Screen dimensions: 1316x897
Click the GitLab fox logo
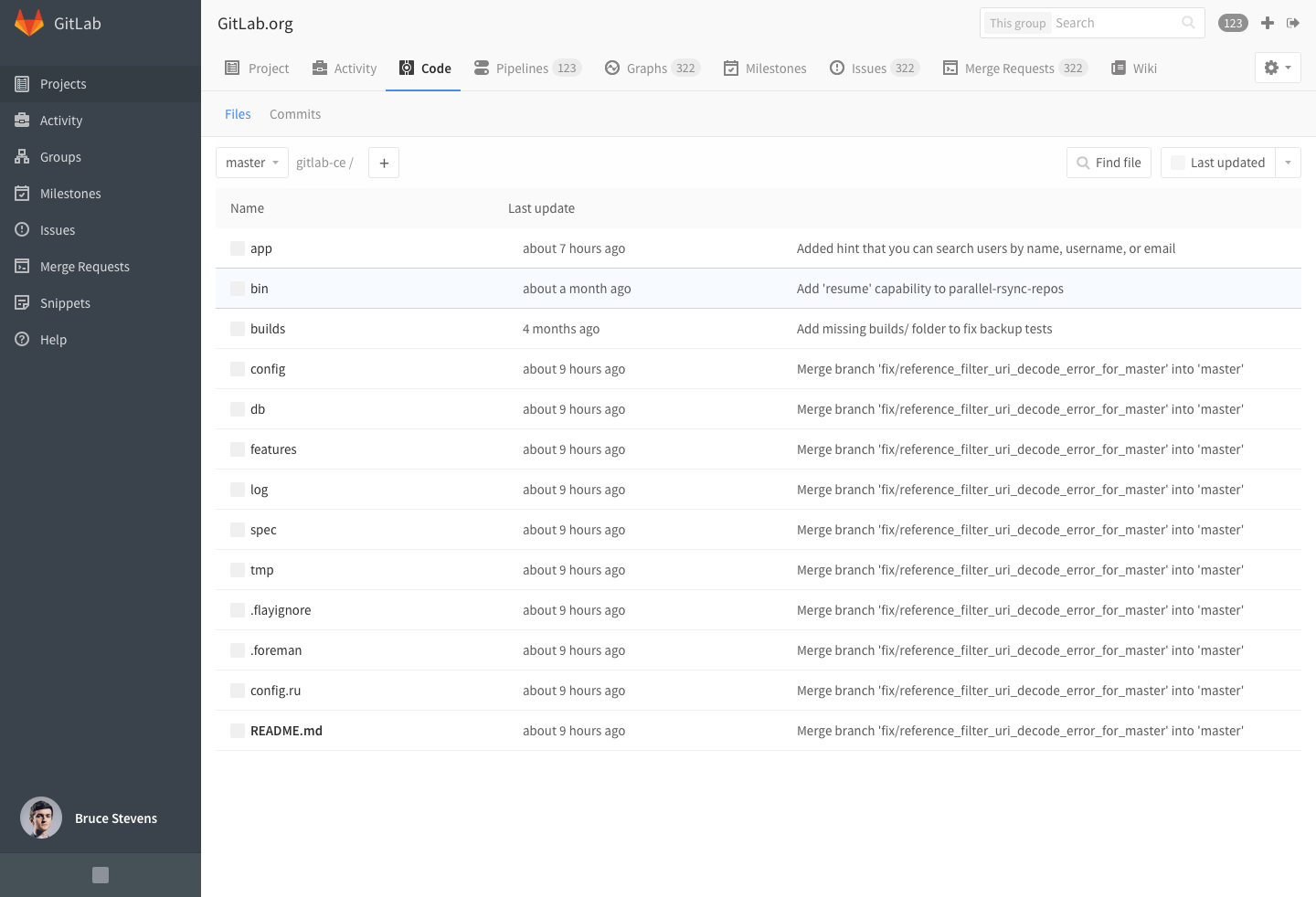30,23
